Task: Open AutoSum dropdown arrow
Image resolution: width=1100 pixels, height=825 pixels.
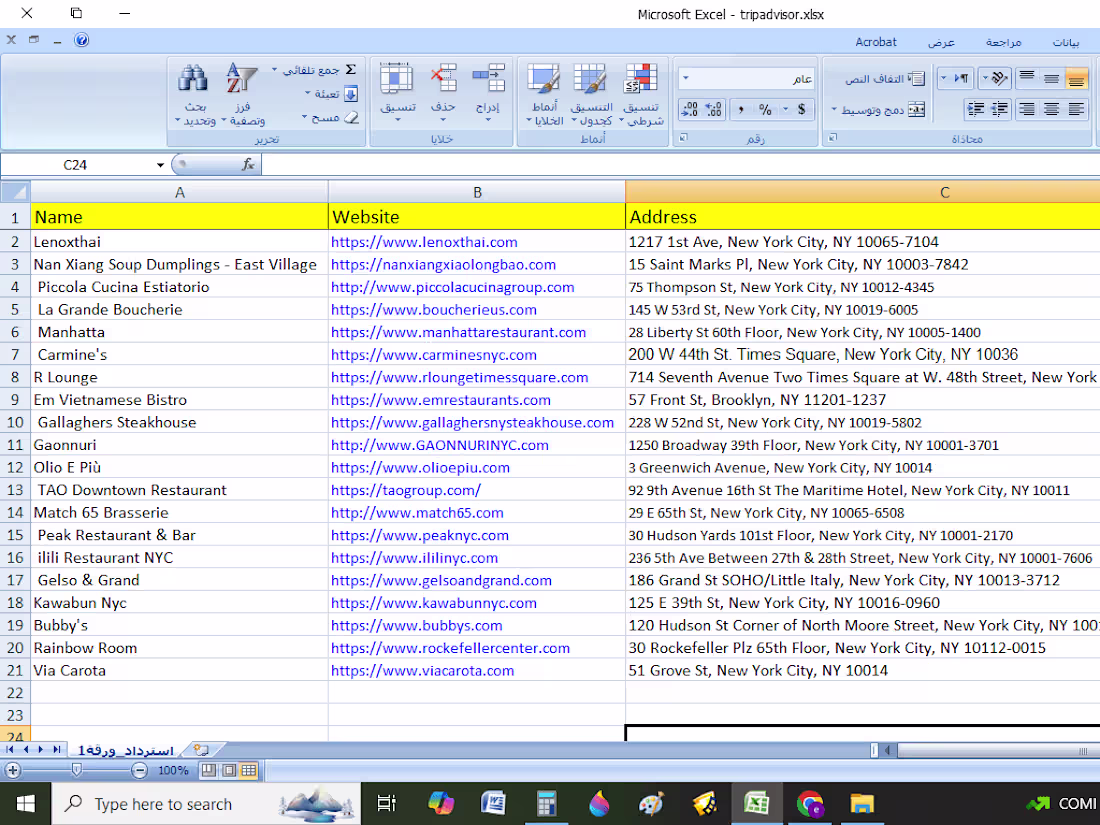Action: coord(274,69)
